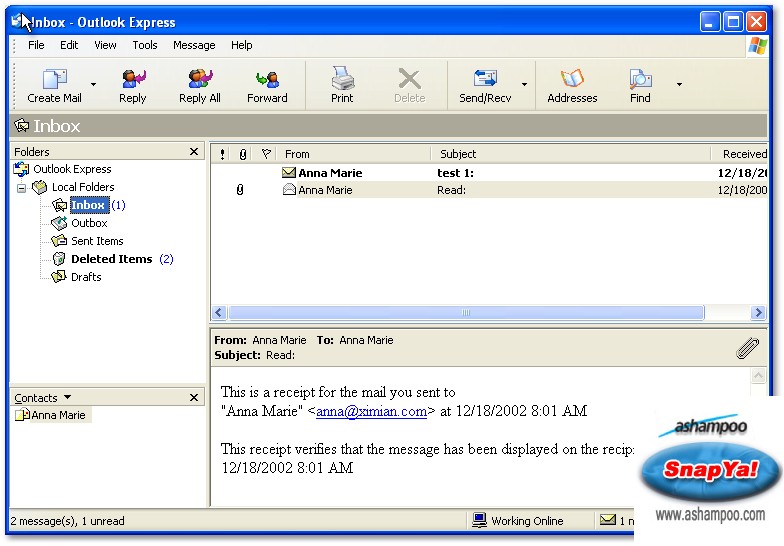Click the preview pane scroll up arrow
This screenshot has height=546, width=784.
coord(758,376)
